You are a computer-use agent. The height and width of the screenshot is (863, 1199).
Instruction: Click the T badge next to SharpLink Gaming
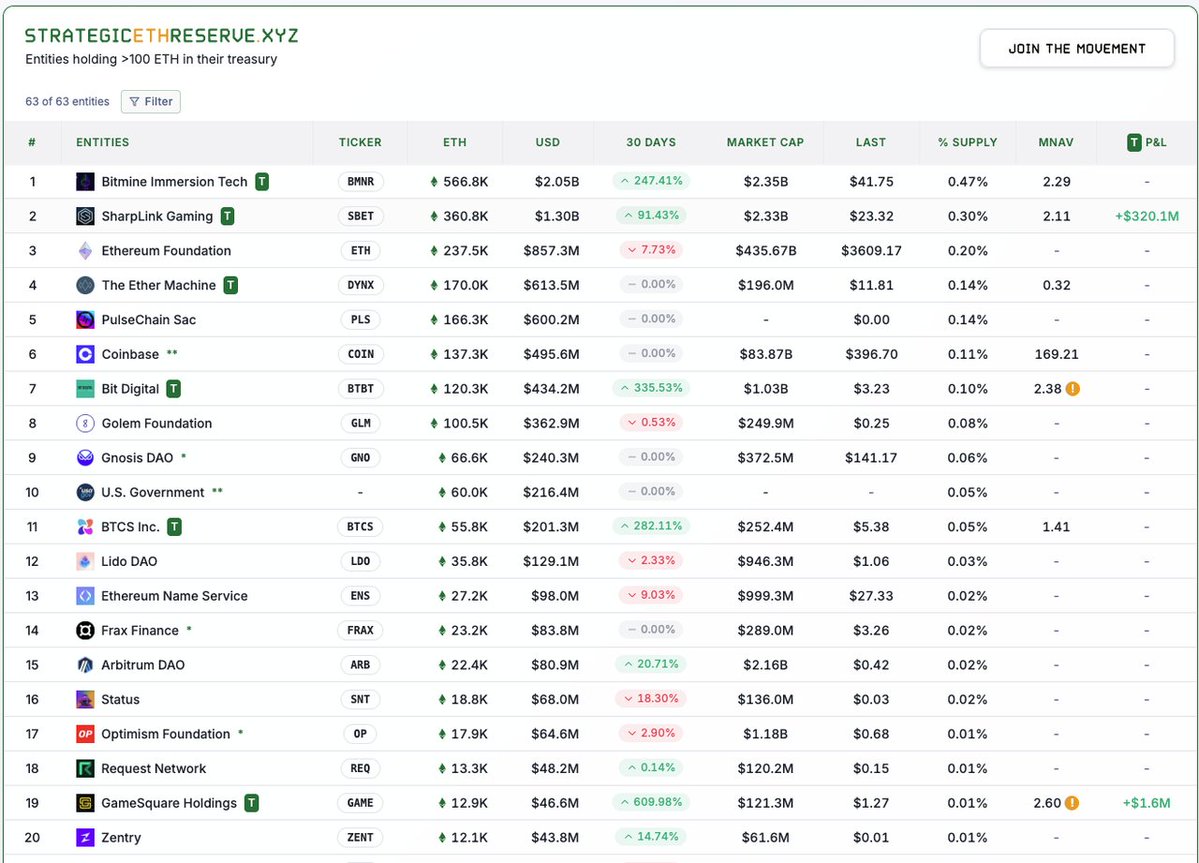tap(227, 216)
